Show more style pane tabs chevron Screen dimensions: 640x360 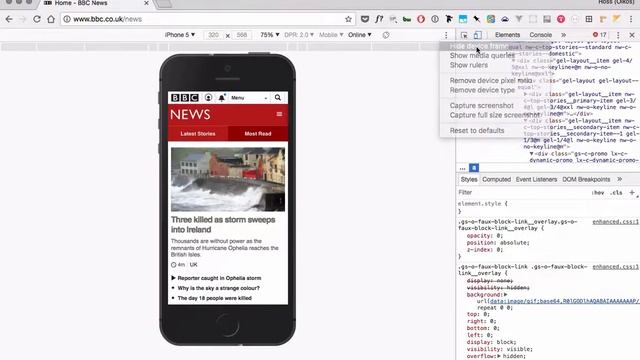[620, 180]
